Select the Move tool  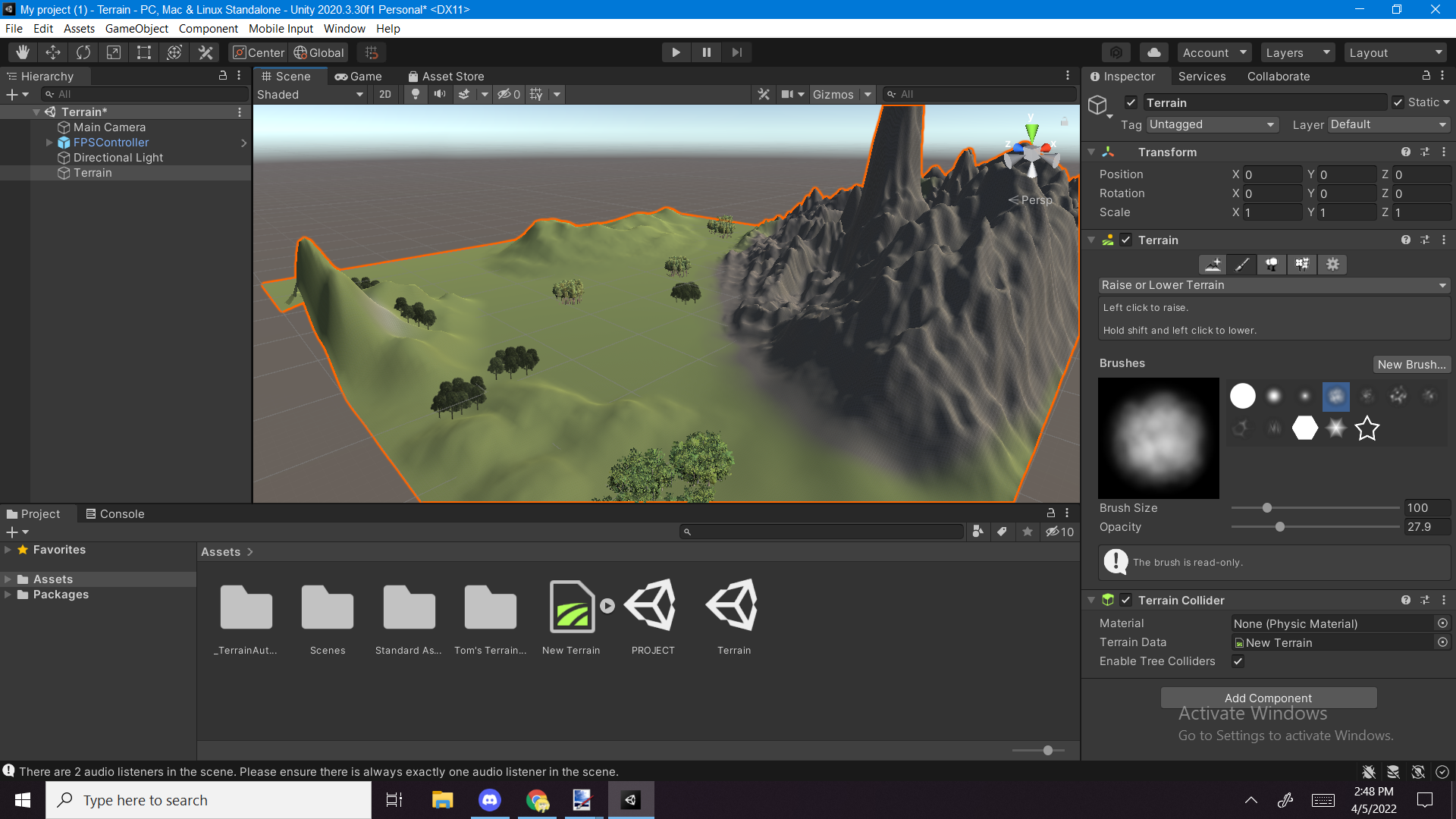point(53,52)
